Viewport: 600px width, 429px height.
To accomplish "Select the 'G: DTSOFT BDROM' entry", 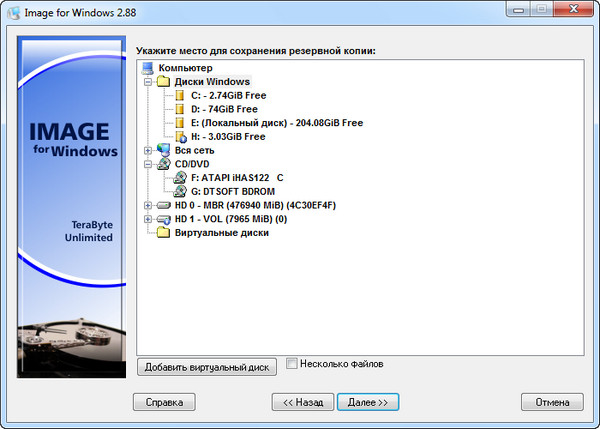I will 233,191.
